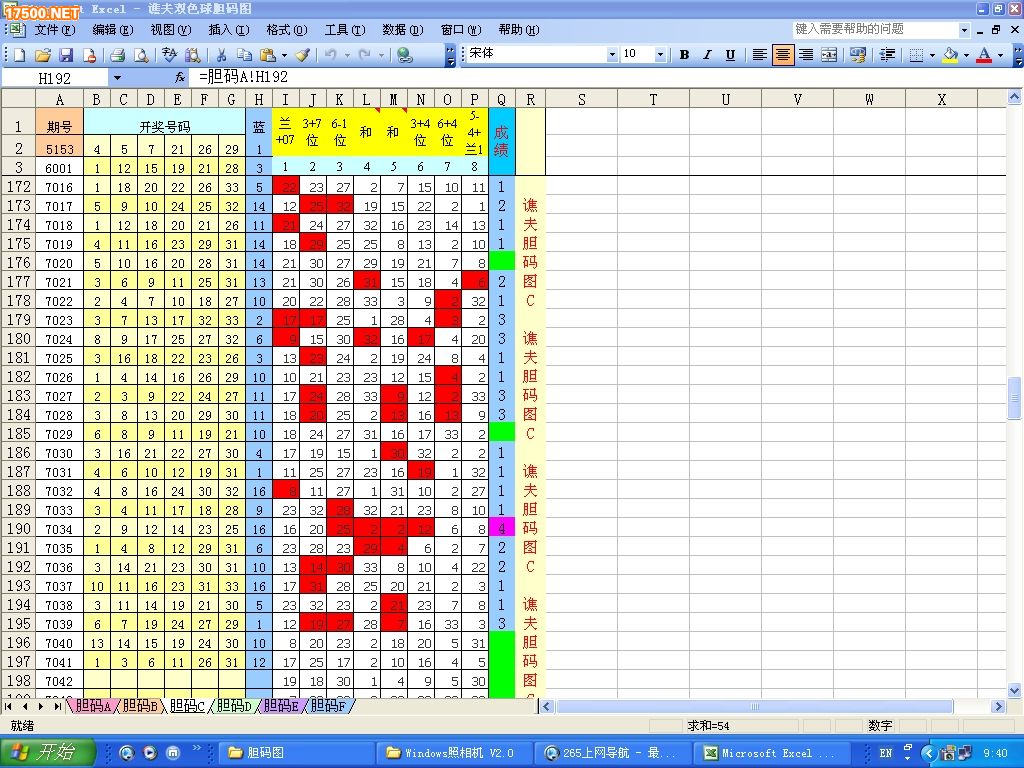The height and width of the screenshot is (768, 1024).
Task: Open the help search box dropdown
Action: tap(965, 29)
